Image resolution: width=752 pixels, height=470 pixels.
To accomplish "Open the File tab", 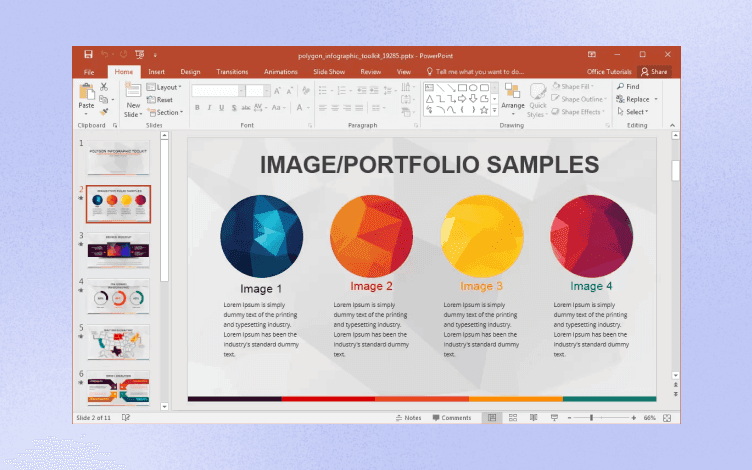I will coord(89,72).
